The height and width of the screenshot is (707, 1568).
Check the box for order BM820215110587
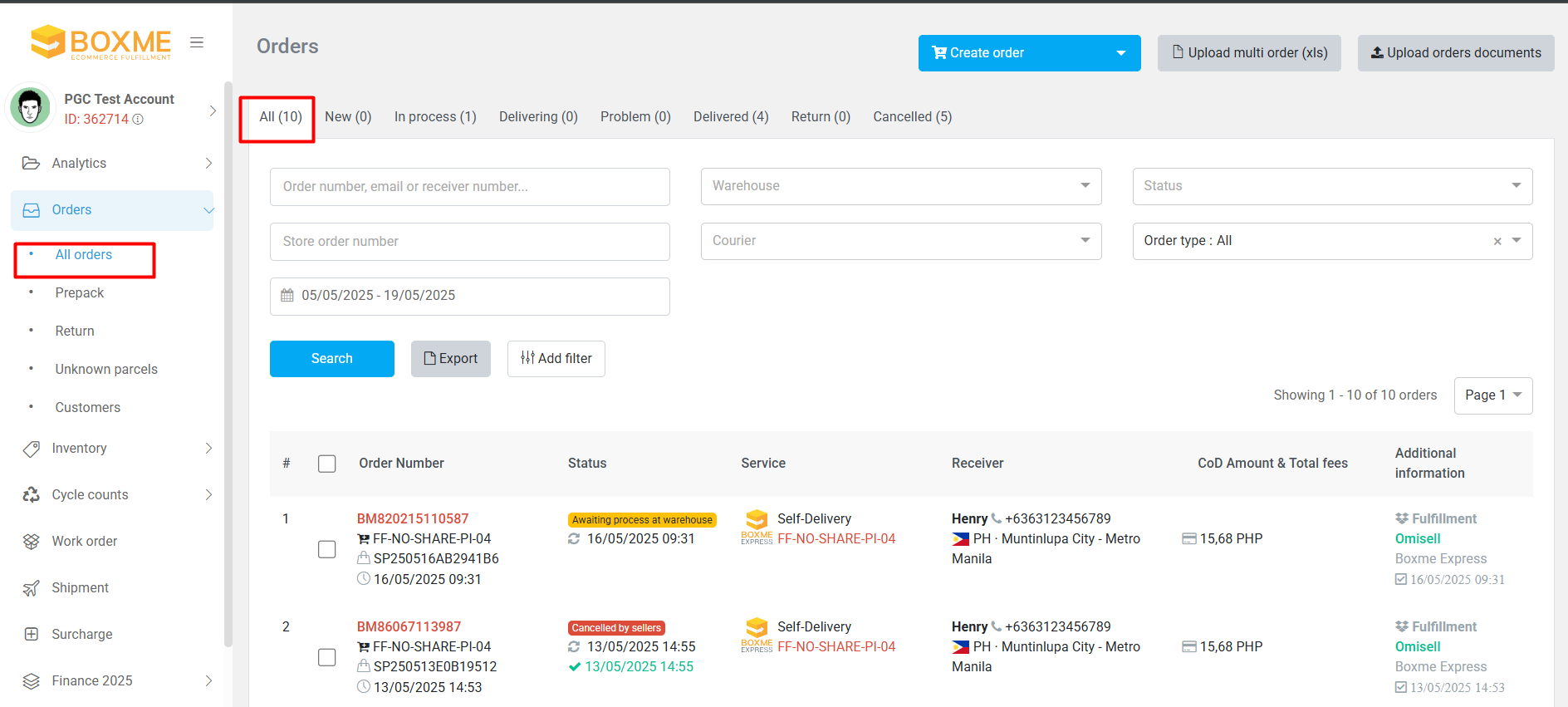tap(327, 550)
